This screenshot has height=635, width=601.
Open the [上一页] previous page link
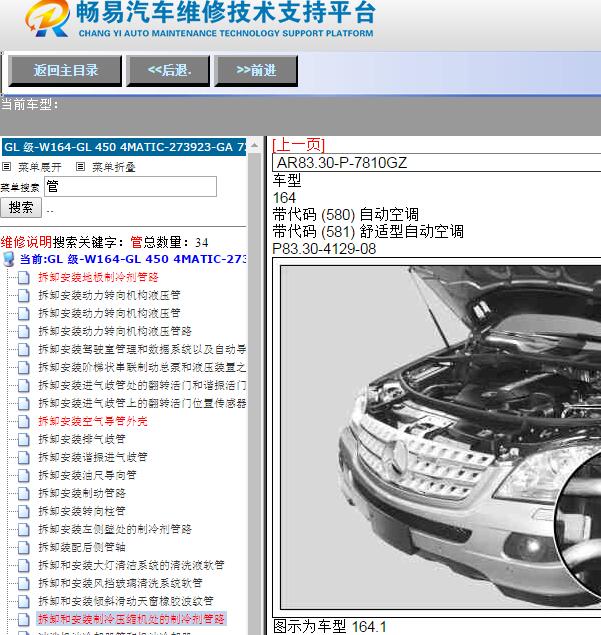coord(298,145)
